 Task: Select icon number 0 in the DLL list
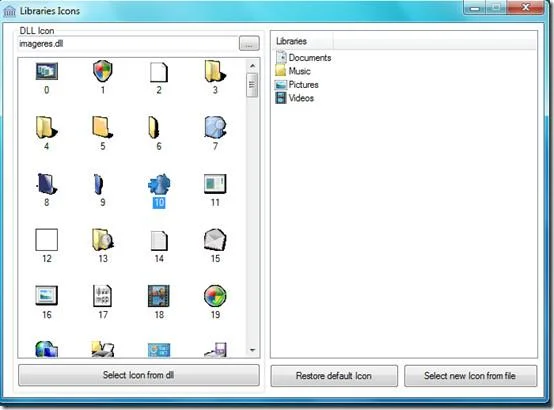click(47, 72)
